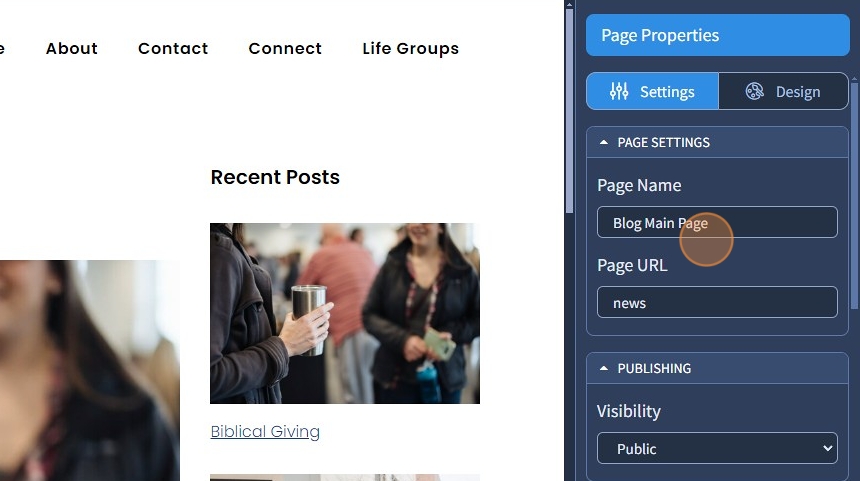The image size is (860, 481).
Task: Click the Recent Posts heading
Action: coord(275,177)
